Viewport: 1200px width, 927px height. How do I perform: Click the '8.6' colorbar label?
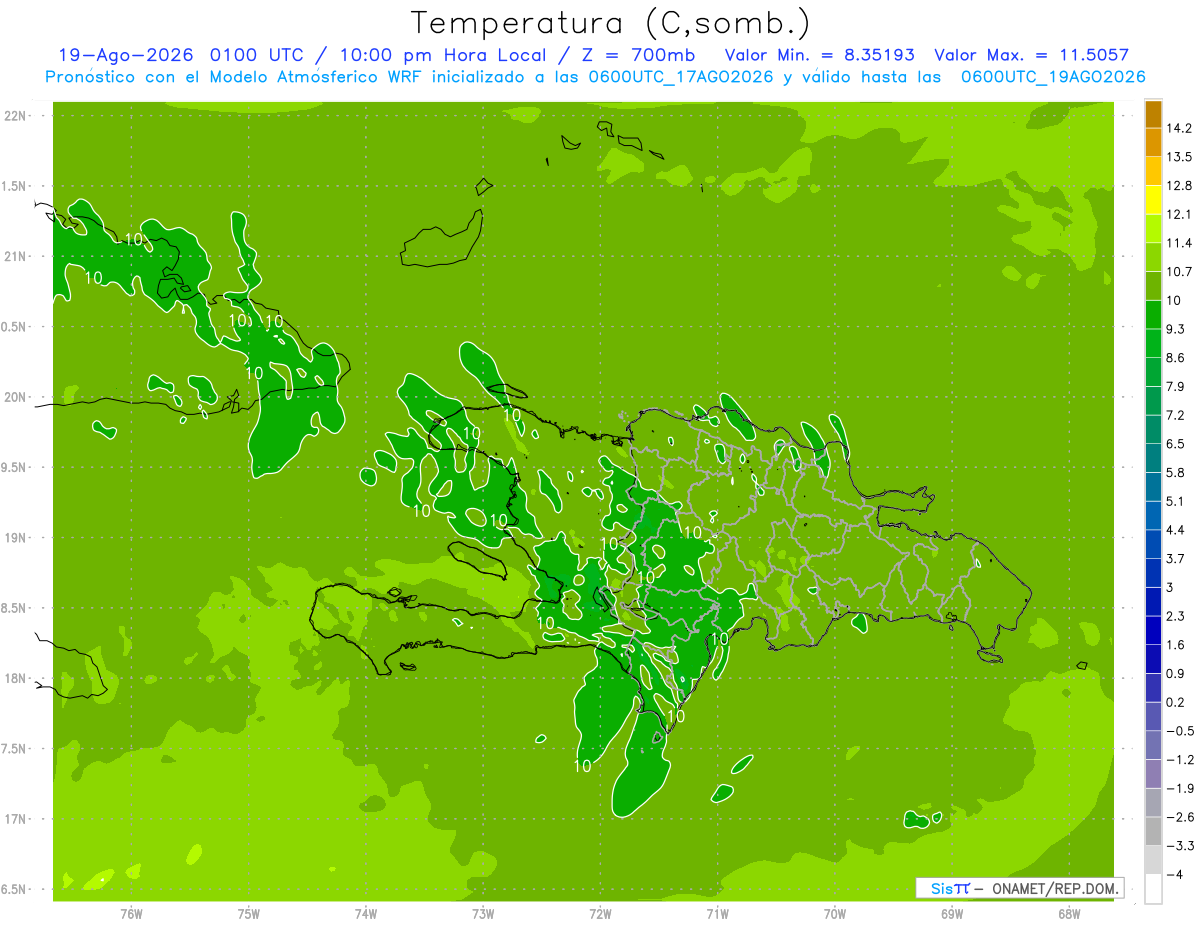pos(1175,358)
